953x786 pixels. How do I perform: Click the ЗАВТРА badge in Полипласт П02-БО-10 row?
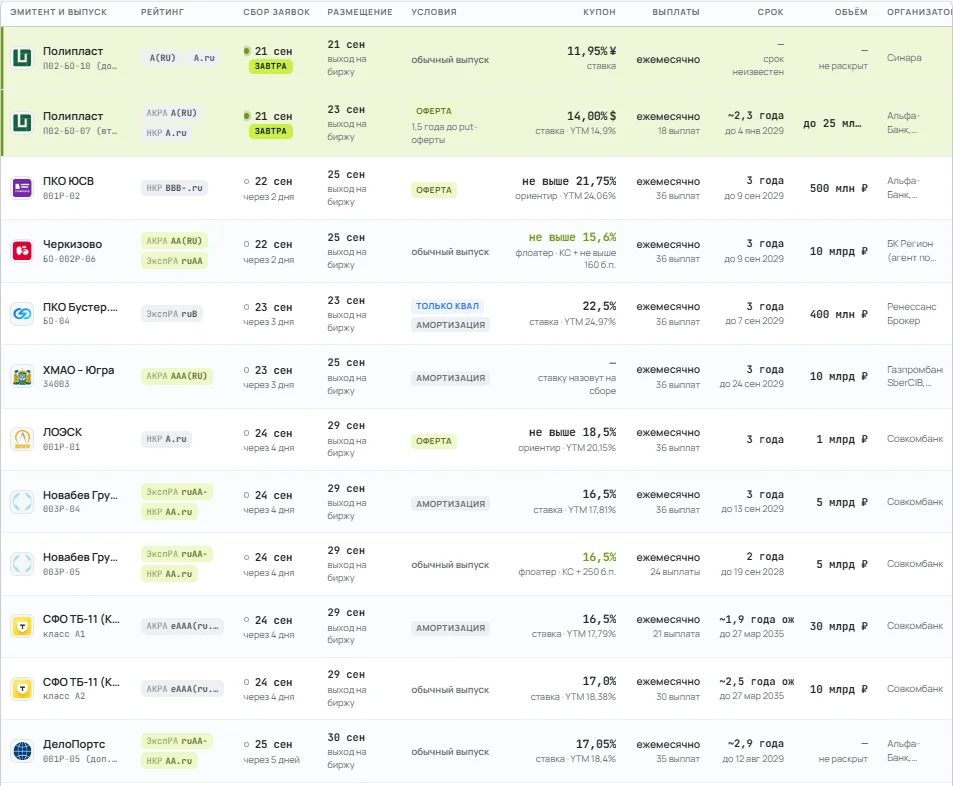click(x=270, y=66)
